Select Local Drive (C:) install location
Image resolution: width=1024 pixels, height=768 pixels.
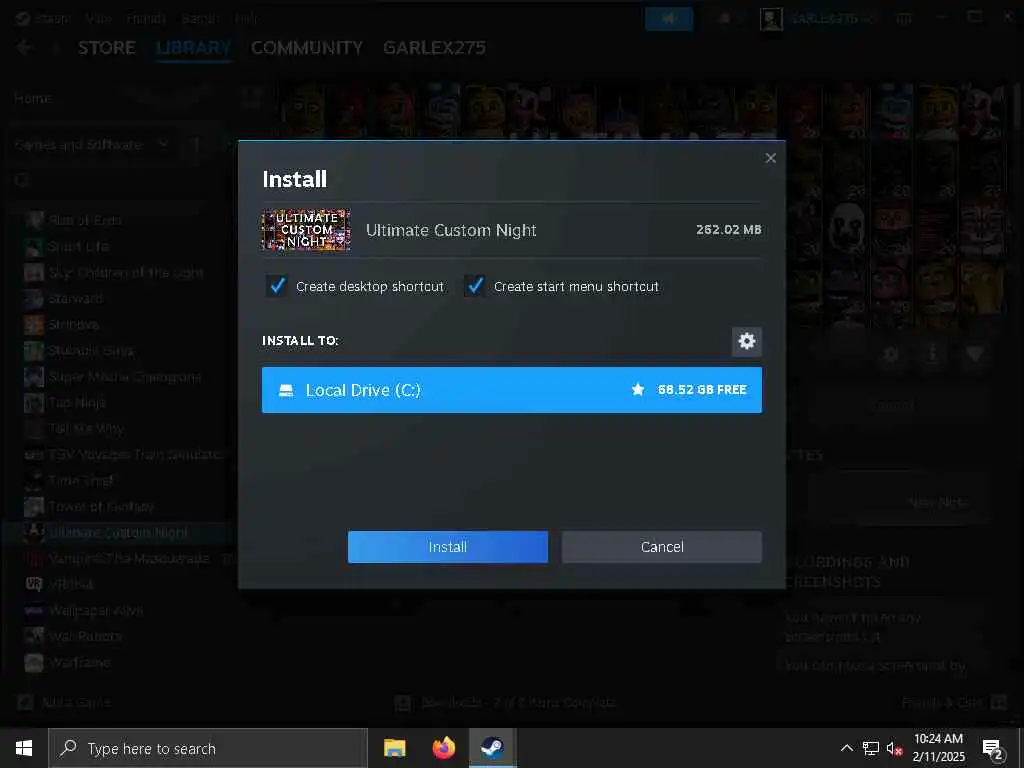coord(511,390)
